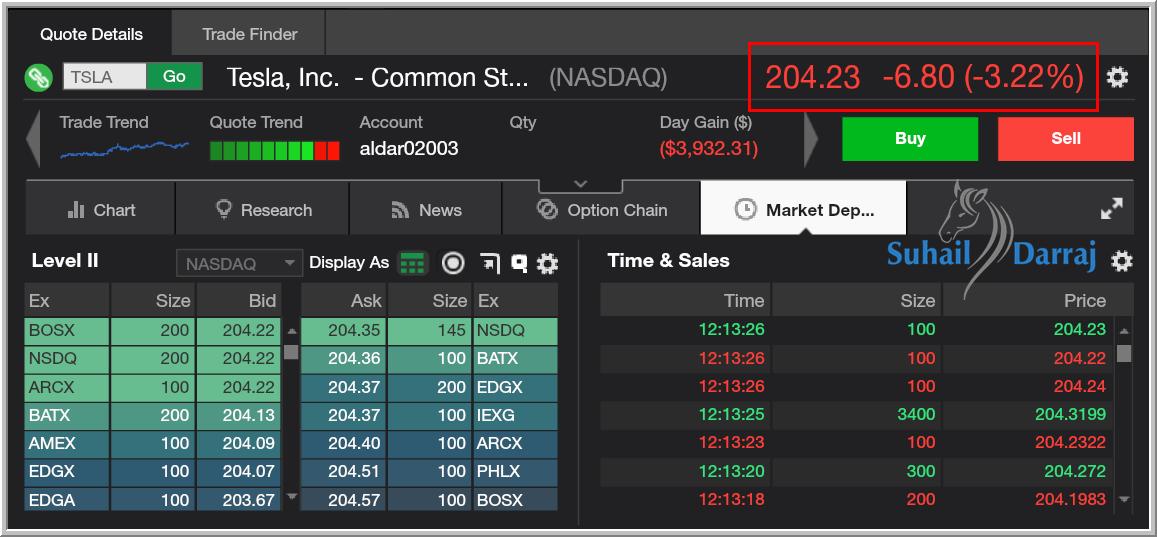
Task: Click trade price 204.24 in Time & Sales
Action: pos(1080,386)
